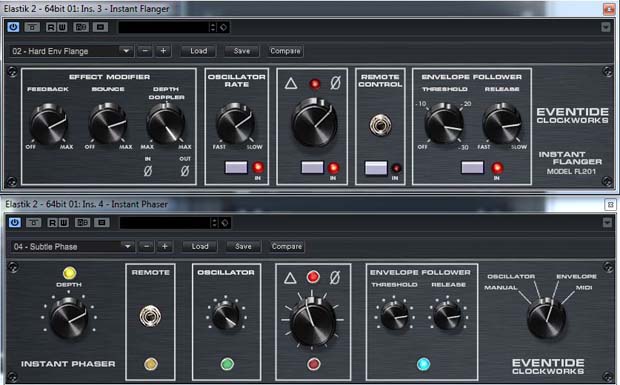
Task: Toggle power button in Instant Flanger window
Action: pos(13,27)
